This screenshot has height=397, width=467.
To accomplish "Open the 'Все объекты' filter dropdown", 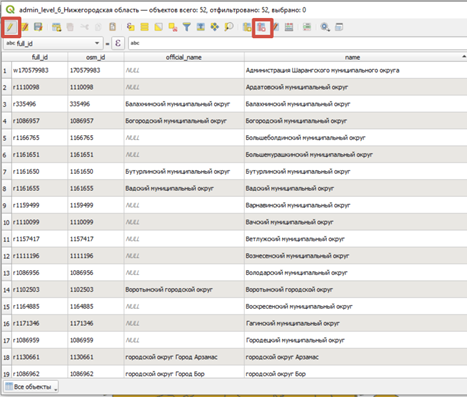I will (31, 387).
